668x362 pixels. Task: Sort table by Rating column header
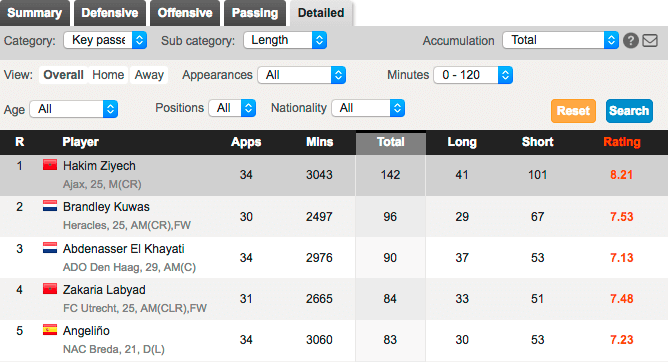622,142
